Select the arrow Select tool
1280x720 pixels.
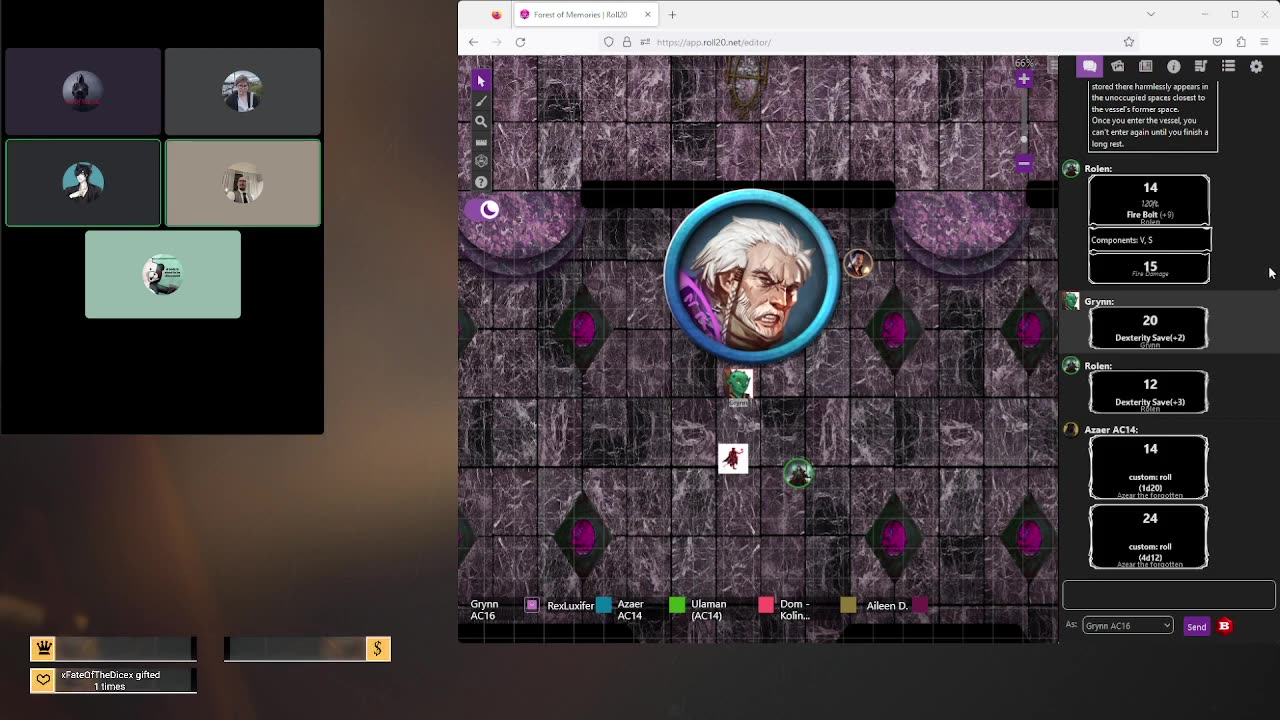[481, 81]
